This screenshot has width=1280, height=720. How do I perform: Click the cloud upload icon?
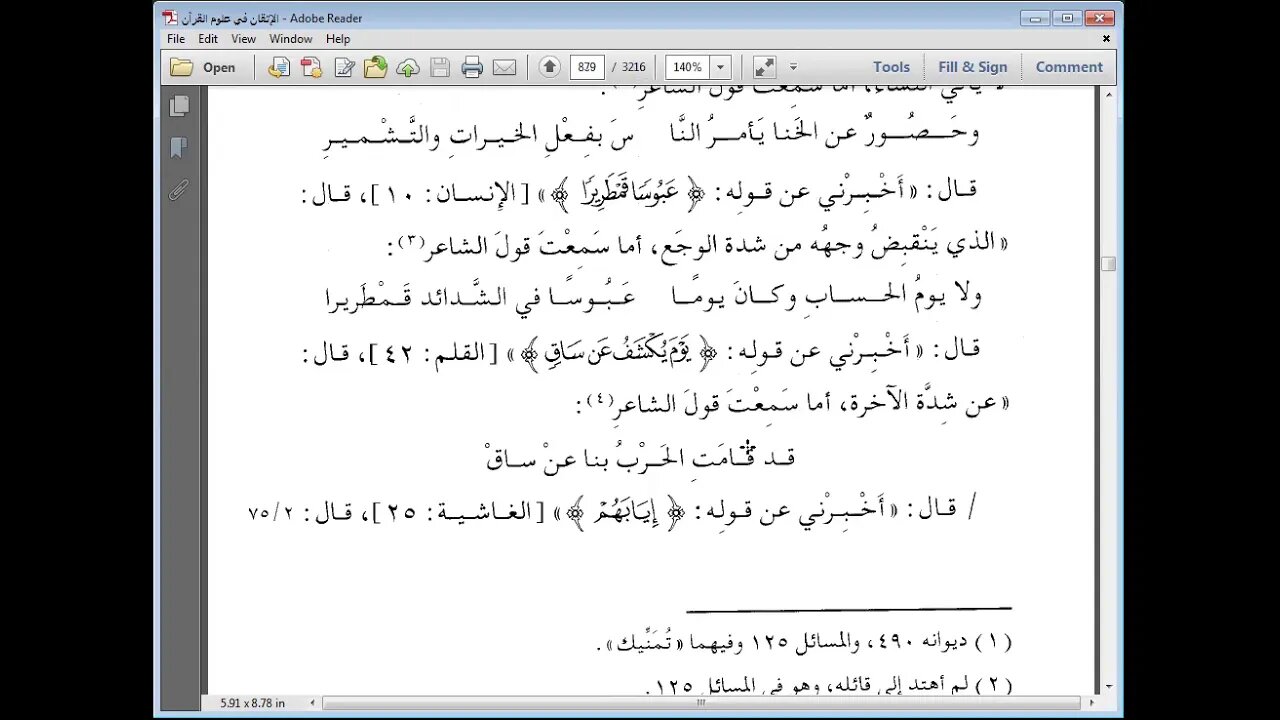[408, 67]
